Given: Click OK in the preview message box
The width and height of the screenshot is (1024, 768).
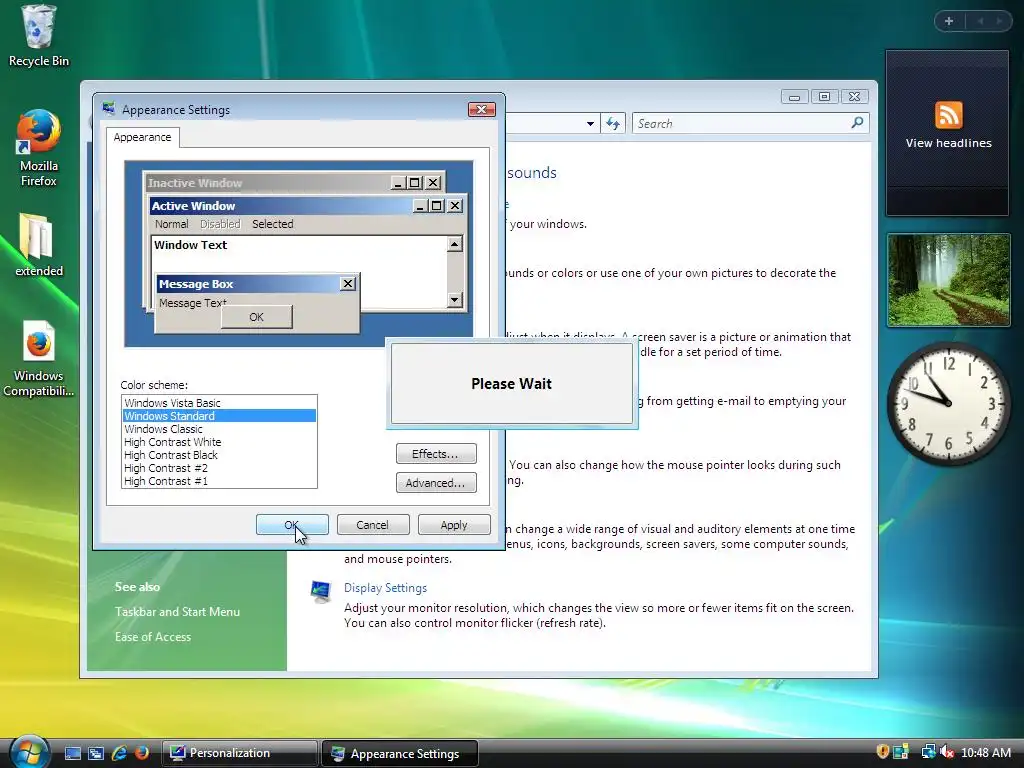Looking at the screenshot, I should pos(257,317).
